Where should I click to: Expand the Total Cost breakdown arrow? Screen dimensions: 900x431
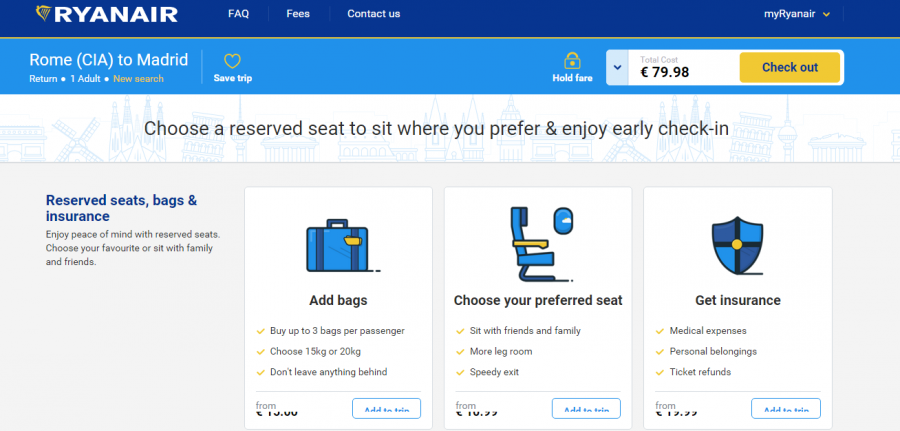[x=617, y=67]
